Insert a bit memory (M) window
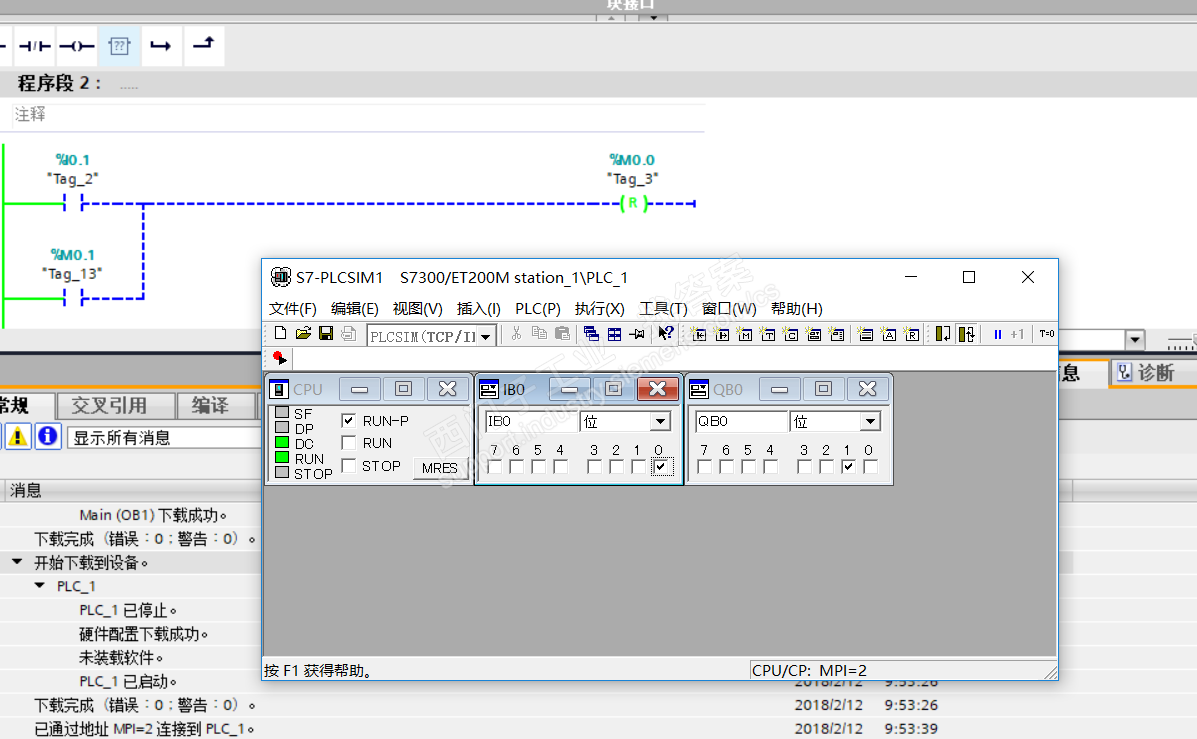Viewport: 1197px width, 739px height. [744, 334]
